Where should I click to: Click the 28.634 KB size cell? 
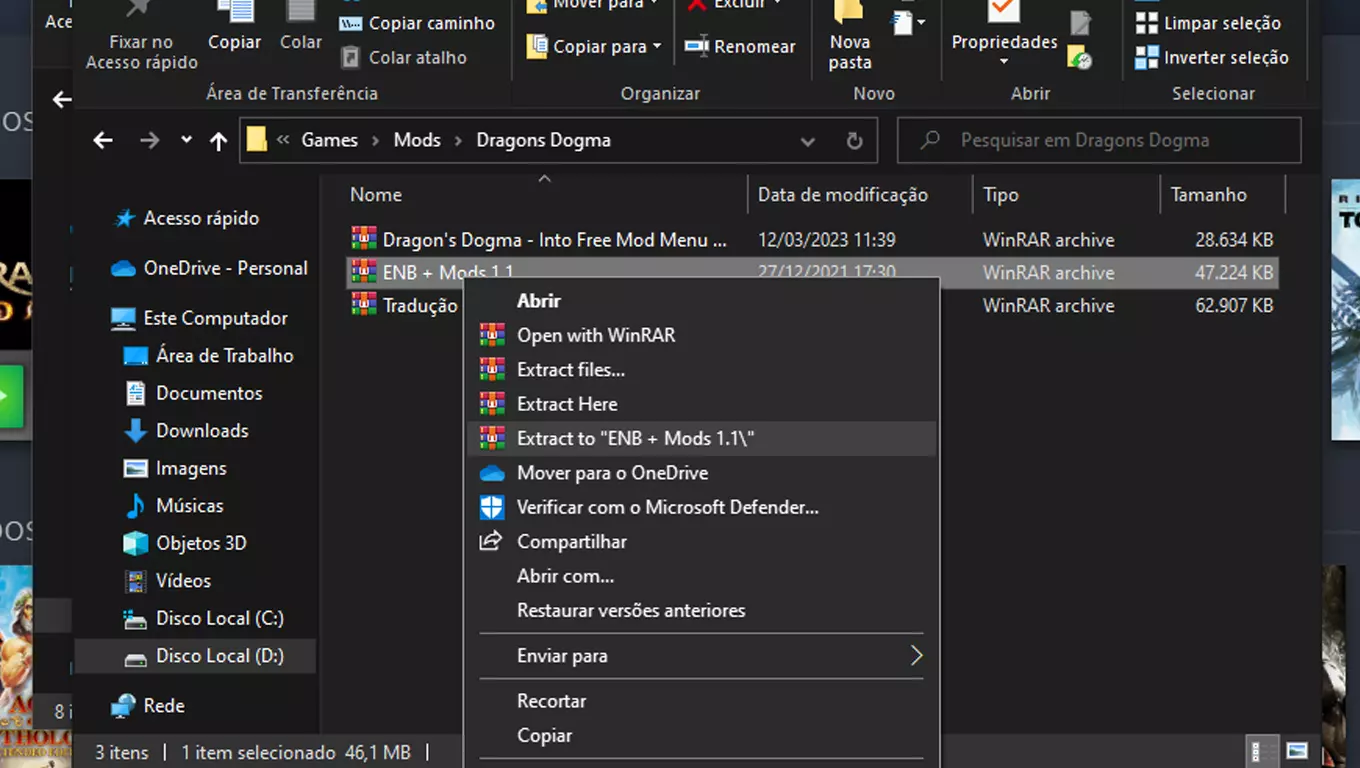1234,240
